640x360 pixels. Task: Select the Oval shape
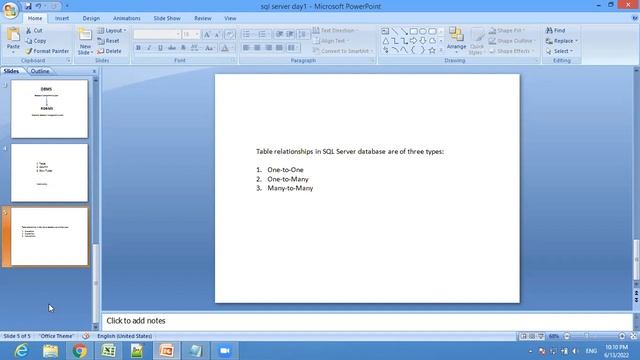click(x=423, y=31)
